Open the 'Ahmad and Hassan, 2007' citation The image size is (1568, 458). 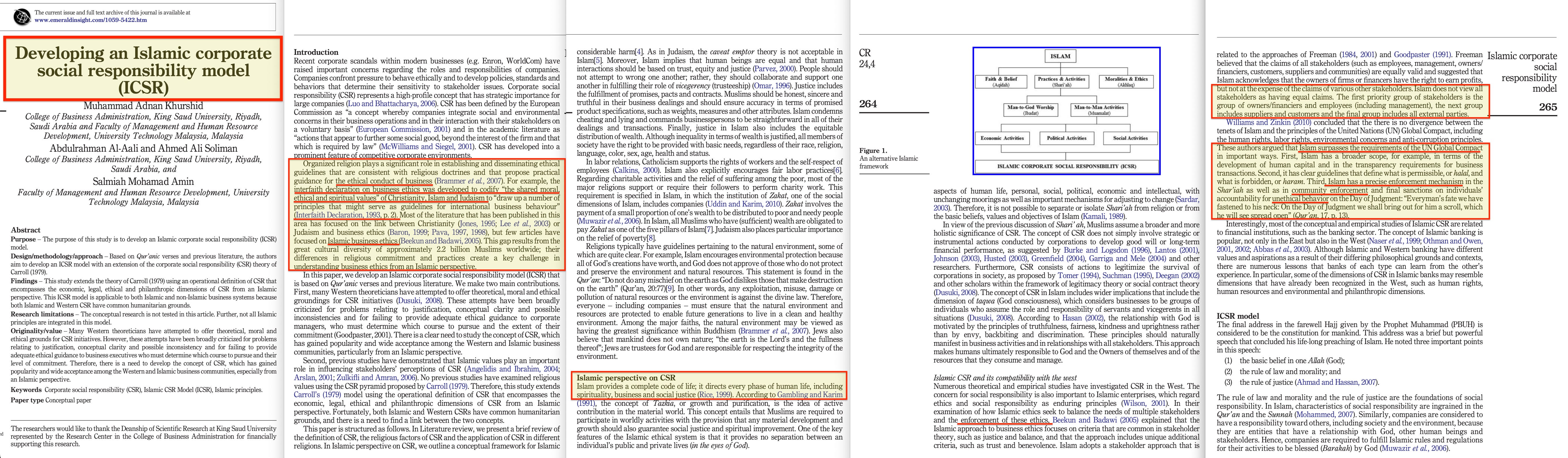(1336, 382)
